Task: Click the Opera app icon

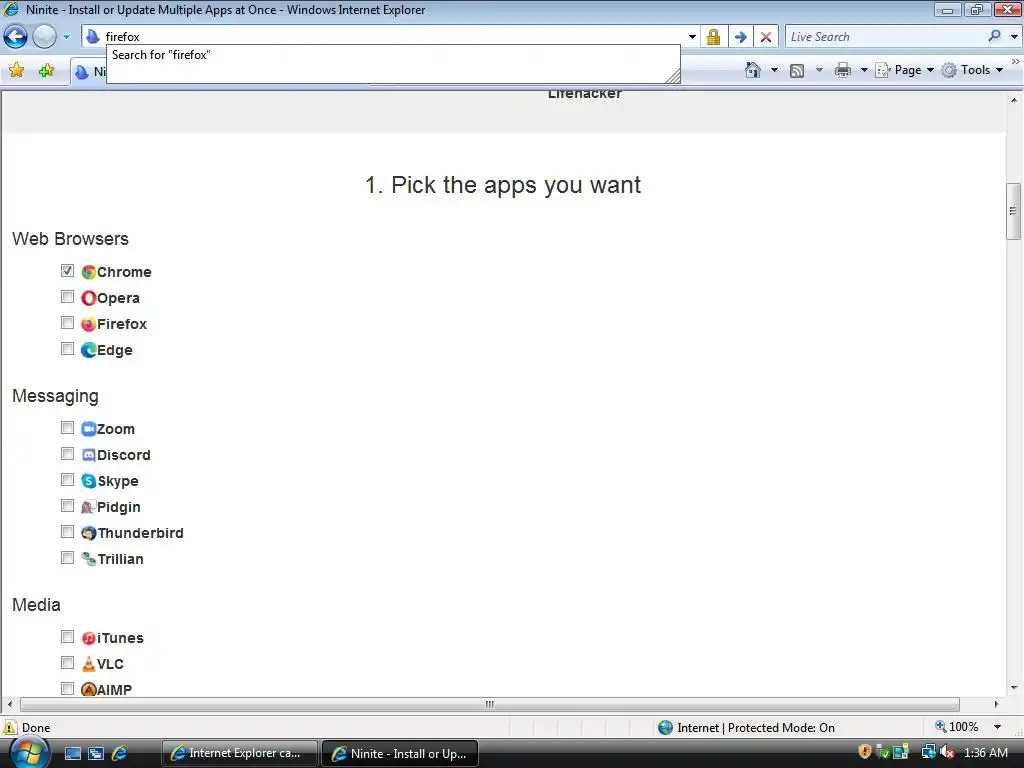Action: tap(89, 298)
